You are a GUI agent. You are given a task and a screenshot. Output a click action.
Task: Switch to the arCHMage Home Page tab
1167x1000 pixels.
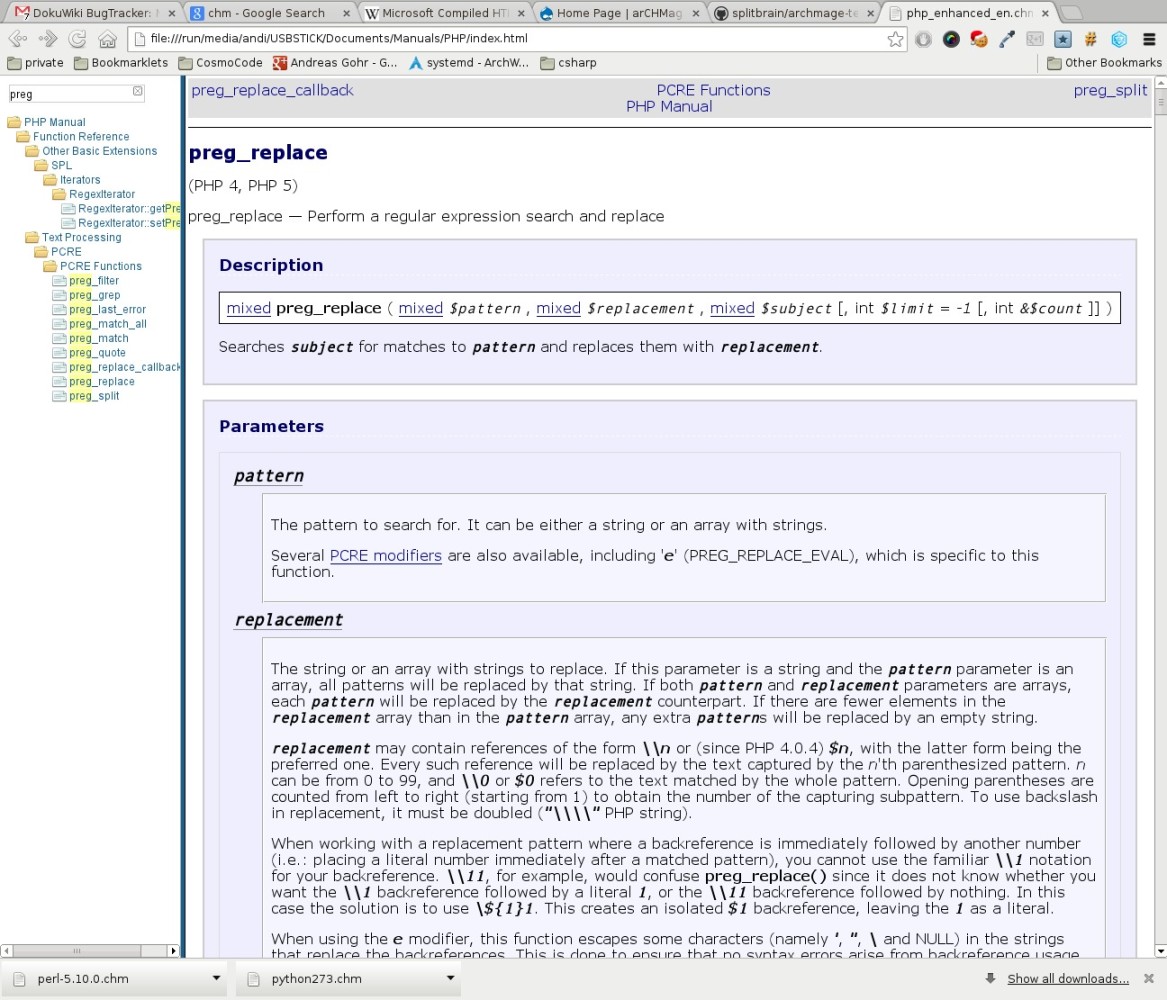tap(619, 13)
